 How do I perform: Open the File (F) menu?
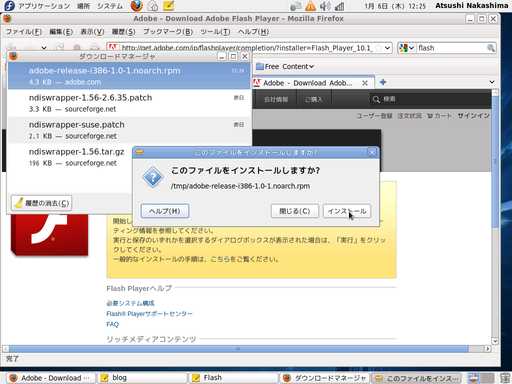[x=24, y=32]
